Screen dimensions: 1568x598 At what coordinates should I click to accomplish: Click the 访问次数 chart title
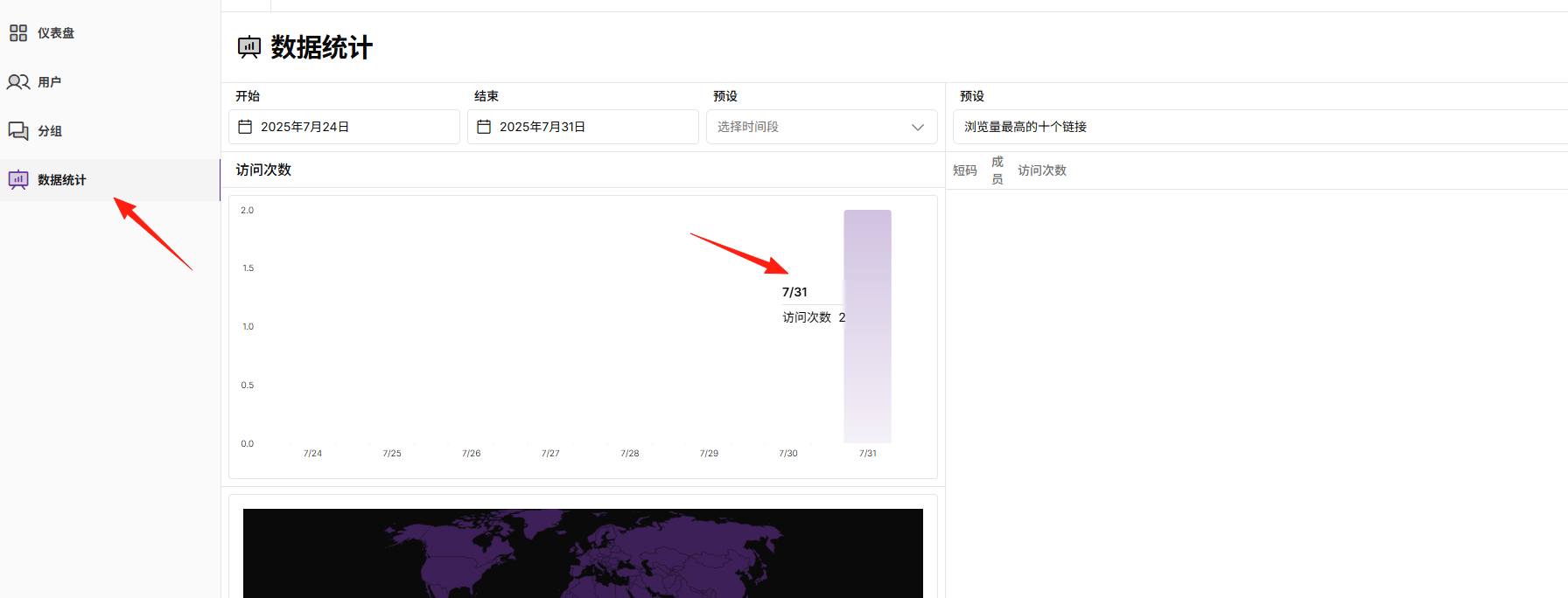pyautogui.click(x=263, y=170)
